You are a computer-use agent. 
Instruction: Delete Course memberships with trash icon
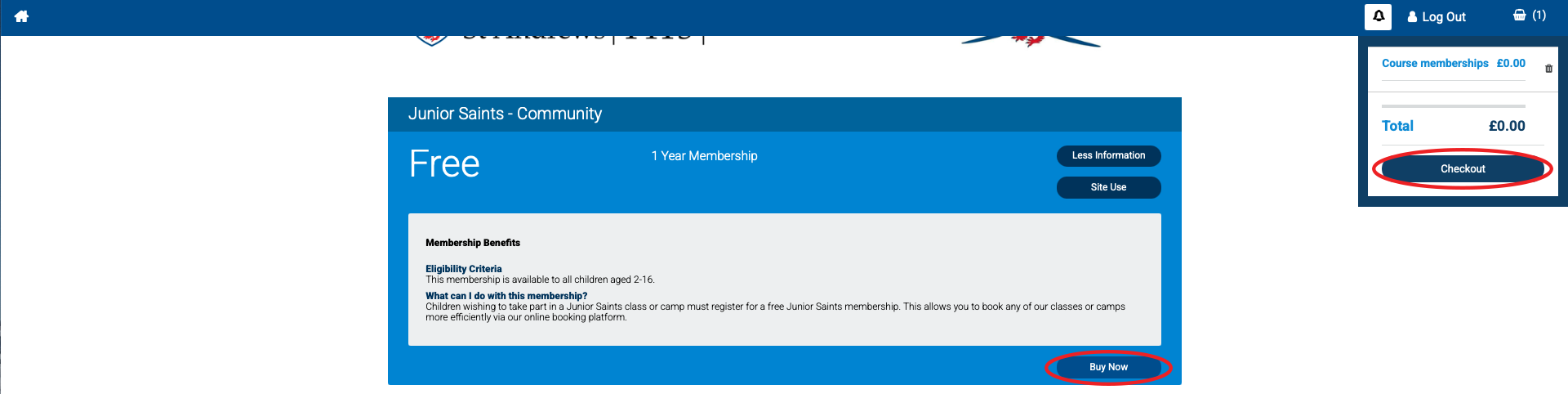(1548, 69)
